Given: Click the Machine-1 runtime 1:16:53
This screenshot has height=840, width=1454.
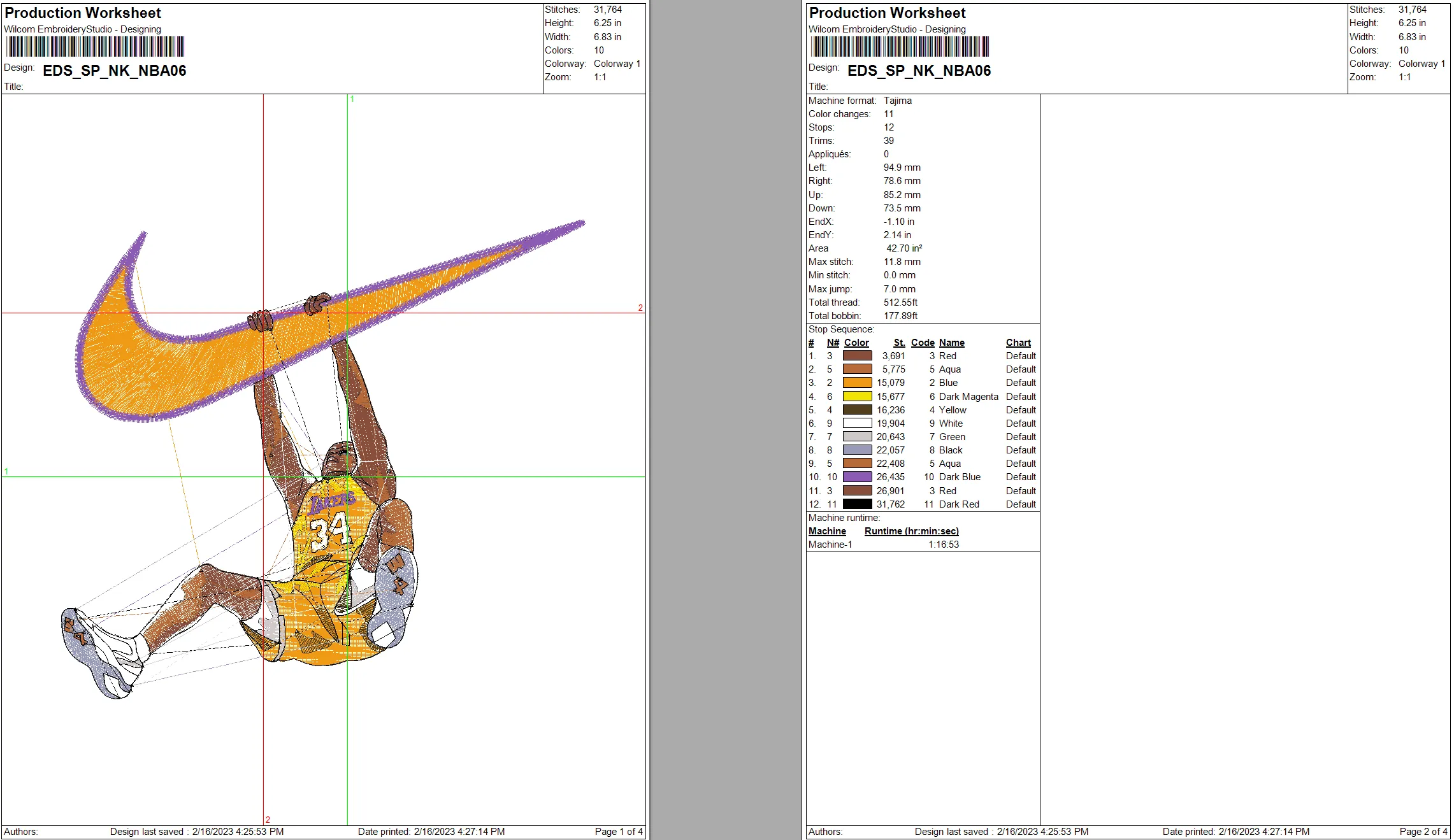Looking at the screenshot, I should (943, 545).
